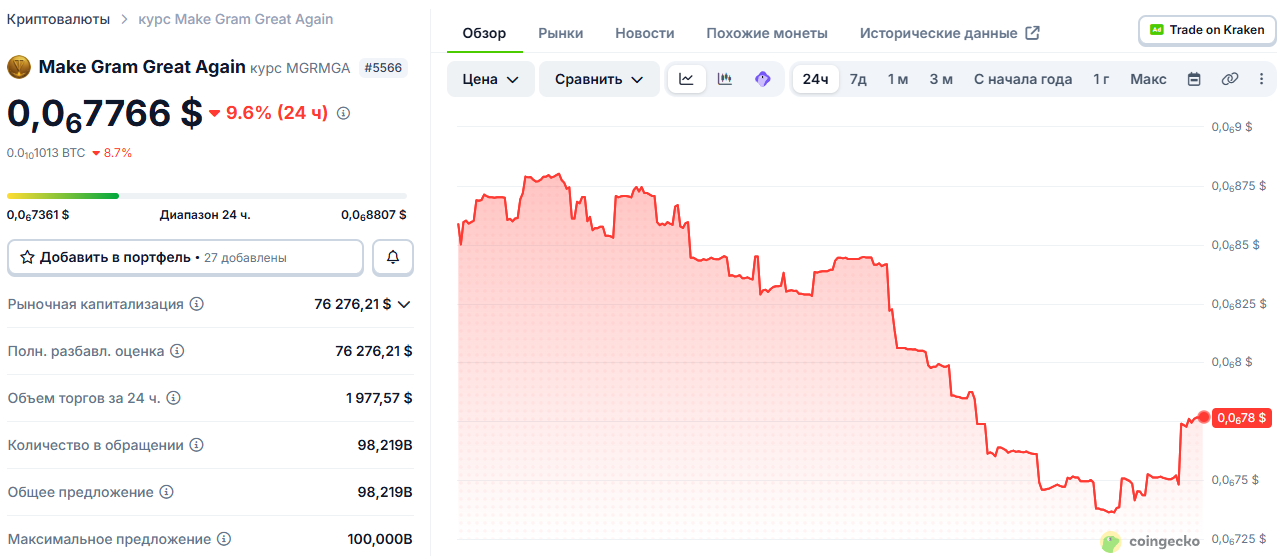Select the 1 м time range
The image size is (1285, 556).
pyautogui.click(x=898, y=79)
